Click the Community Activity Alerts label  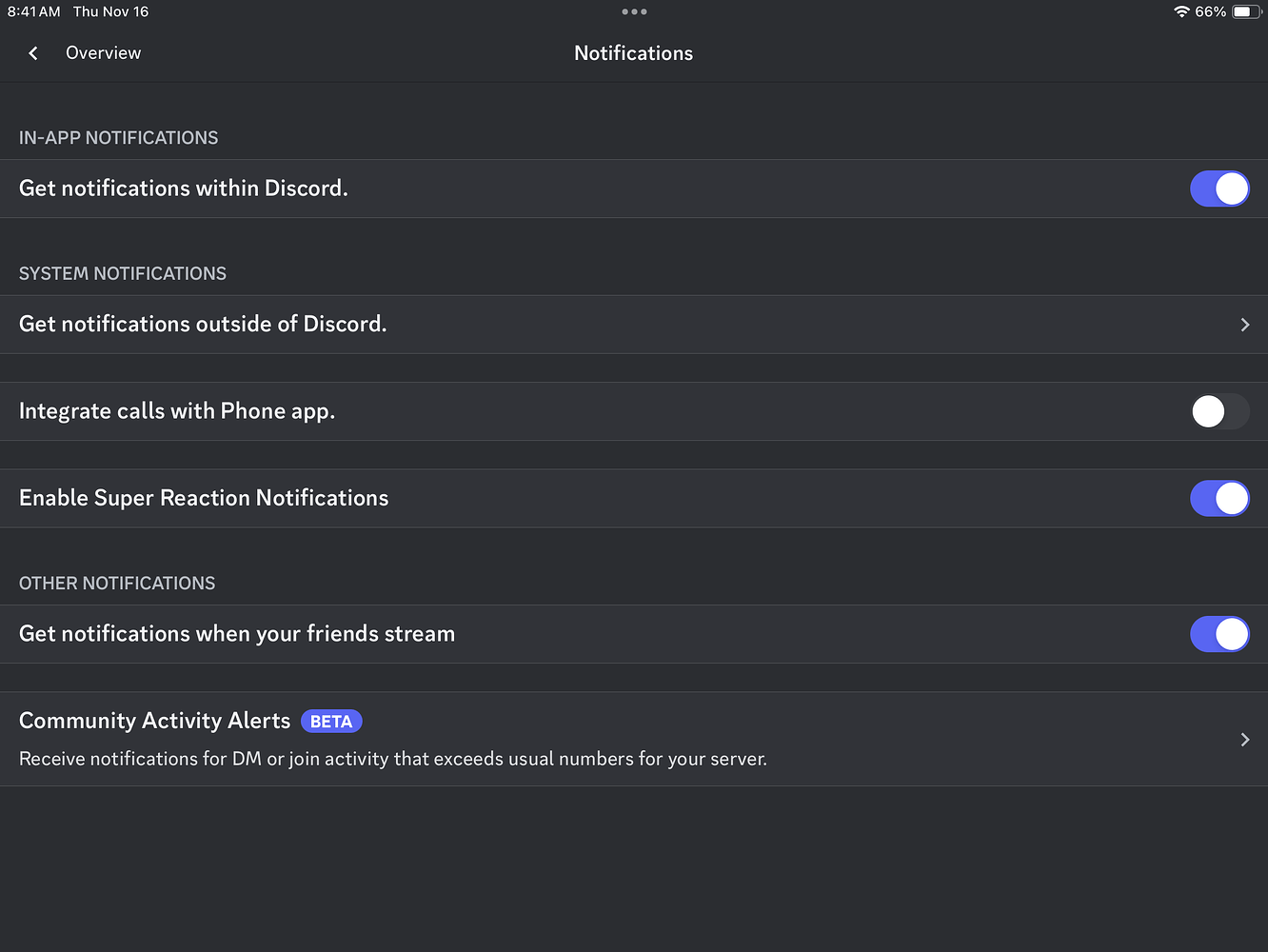(154, 721)
